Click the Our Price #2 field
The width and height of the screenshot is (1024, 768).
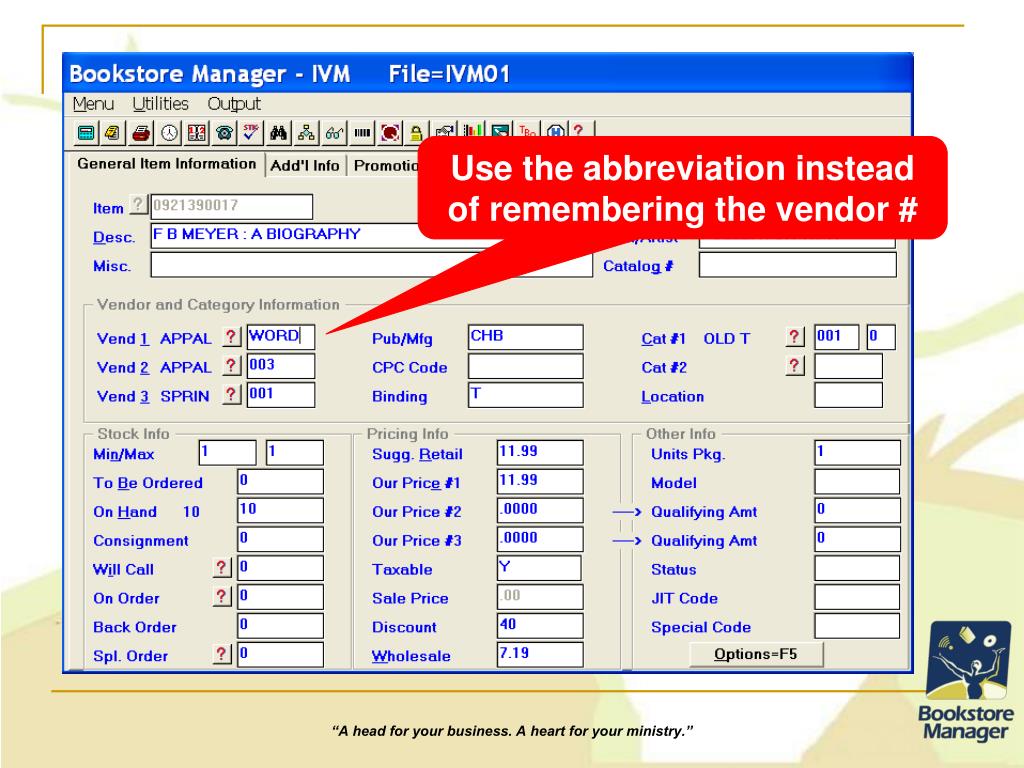coord(539,510)
